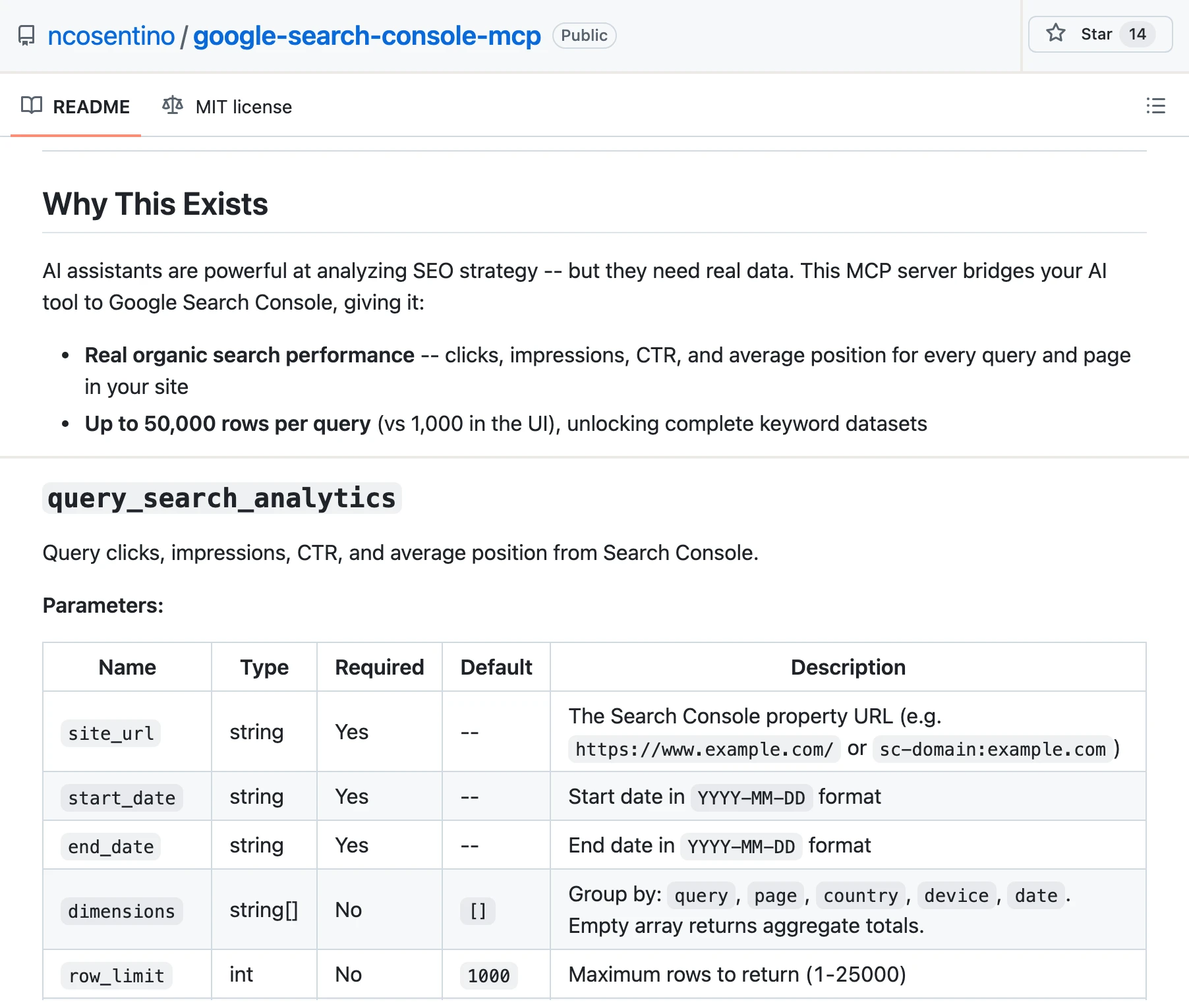Click the balance scale license icon

click(173, 105)
